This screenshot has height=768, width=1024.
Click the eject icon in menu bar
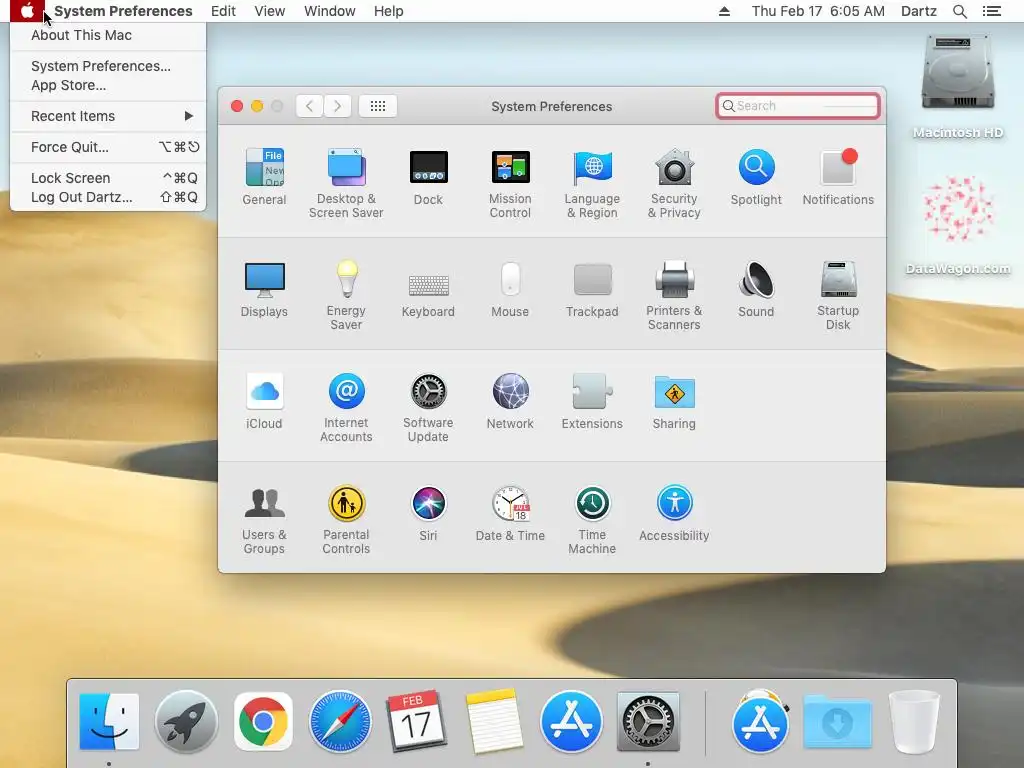[x=724, y=11]
